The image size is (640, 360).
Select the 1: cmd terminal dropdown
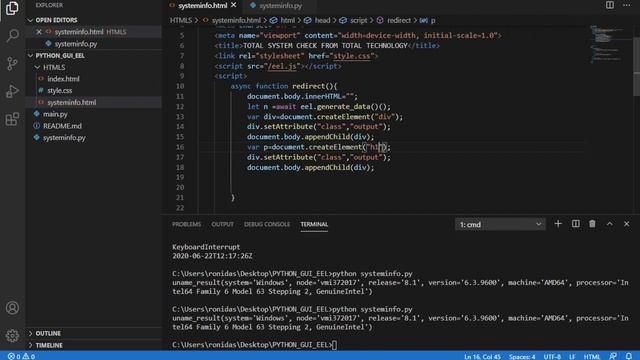coord(500,224)
